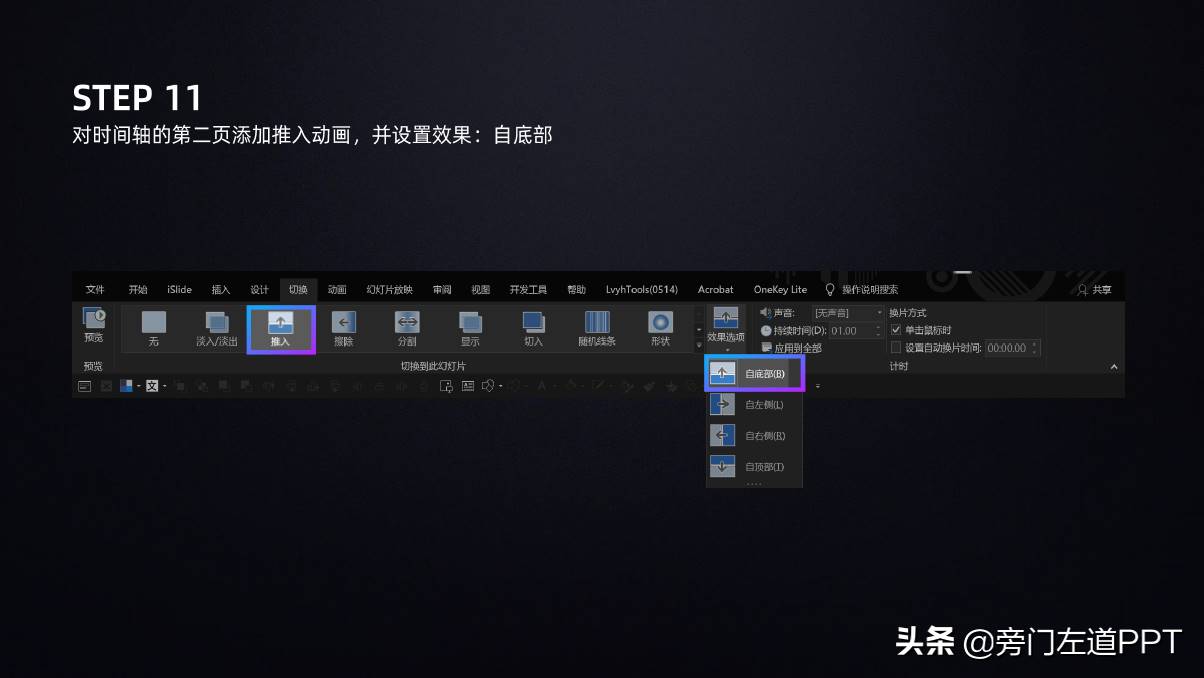This screenshot has width=1204, height=678.
Task: Enable 设置自动换片时间 auto-advance checkbox
Action: pos(896,348)
